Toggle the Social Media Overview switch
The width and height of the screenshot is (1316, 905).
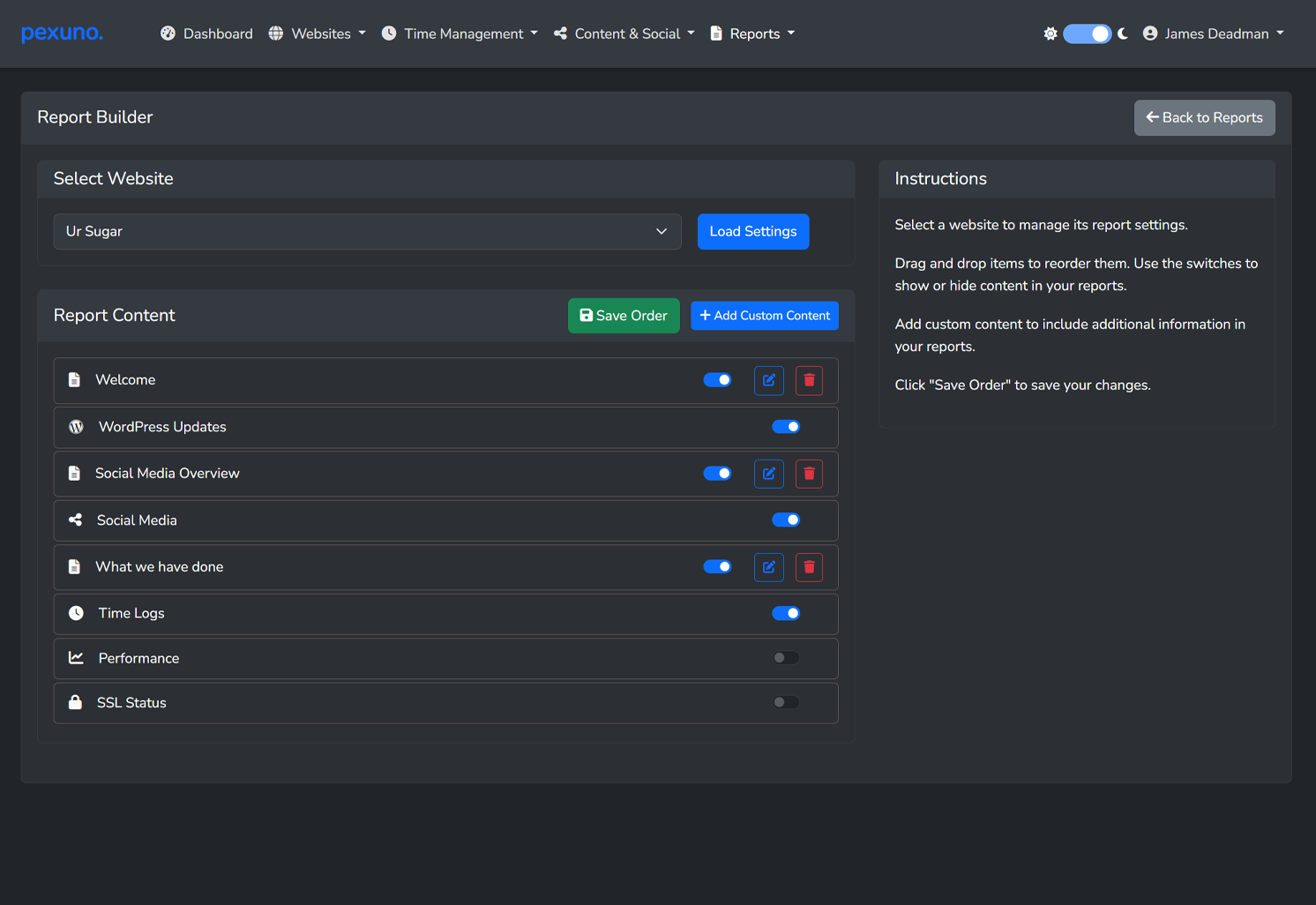pyautogui.click(x=717, y=474)
